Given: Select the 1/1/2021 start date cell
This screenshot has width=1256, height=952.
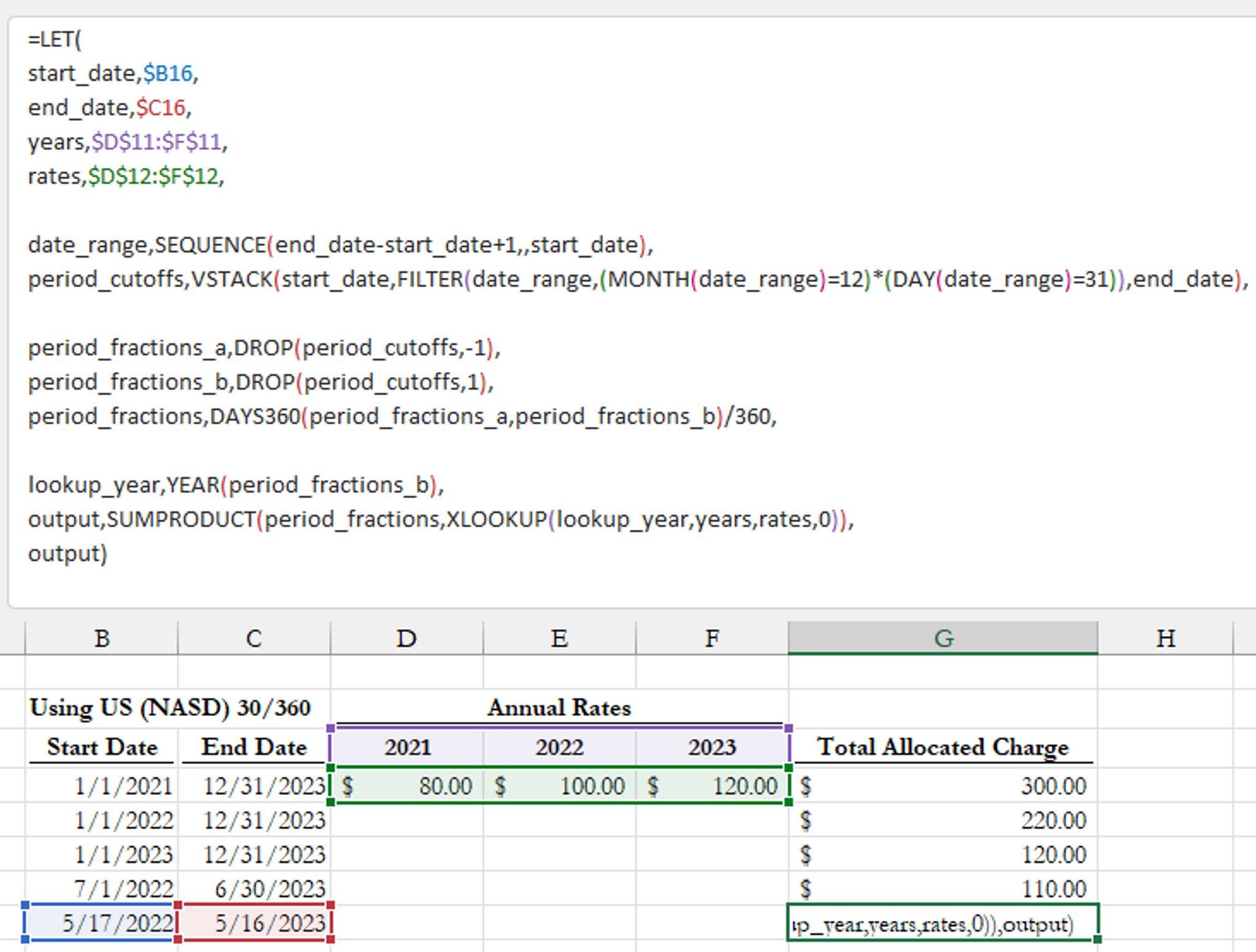Looking at the screenshot, I should tap(101, 786).
